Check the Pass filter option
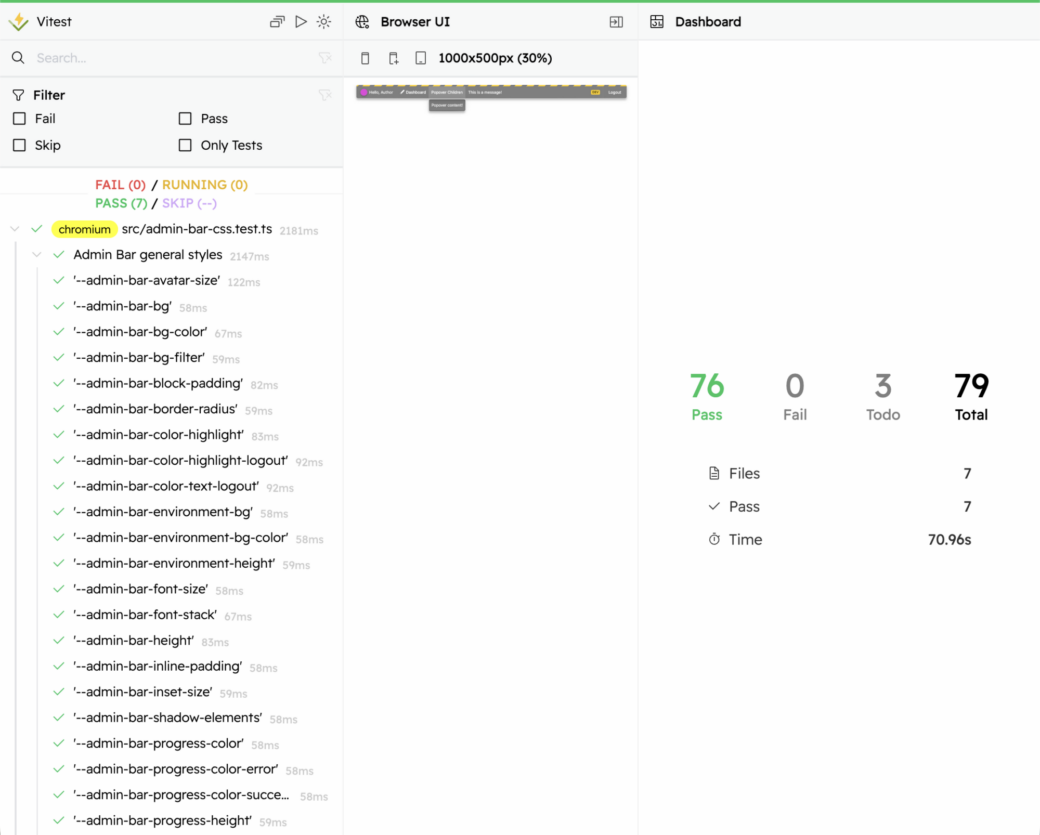The image size is (1040, 835). [x=185, y=118]
